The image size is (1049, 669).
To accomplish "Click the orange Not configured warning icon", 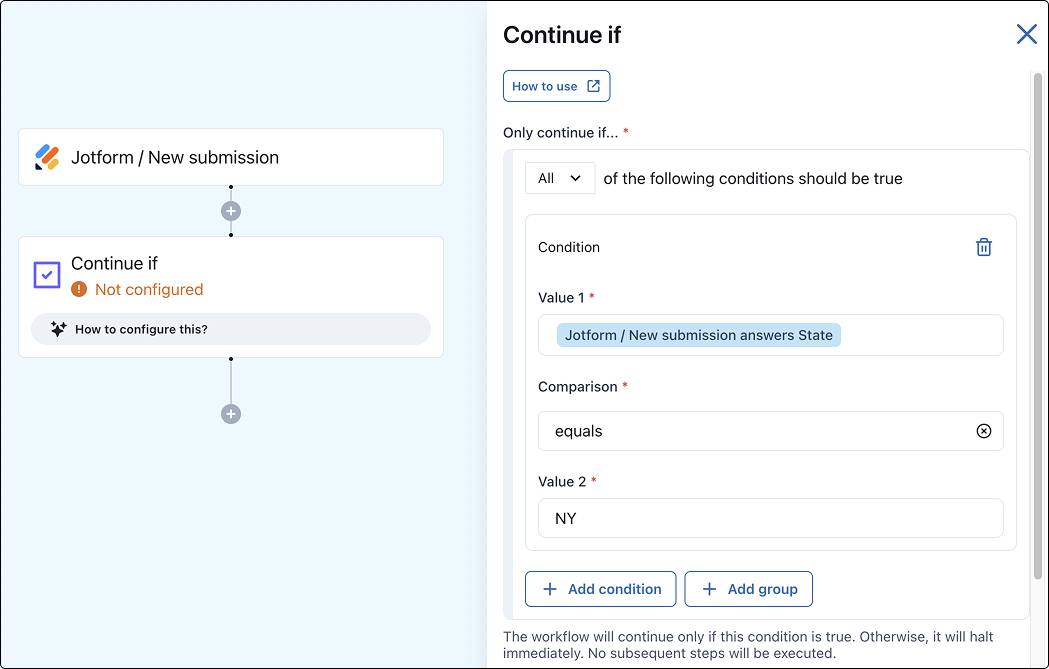I will (x=79, y=289).
